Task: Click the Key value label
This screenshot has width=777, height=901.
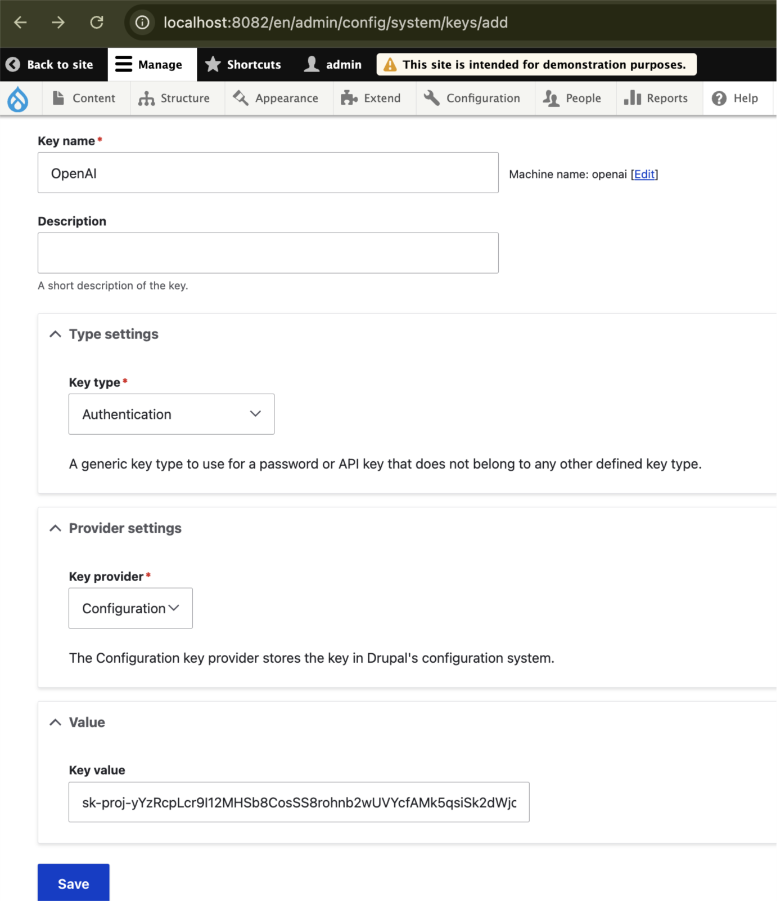Action: [97, 770]
